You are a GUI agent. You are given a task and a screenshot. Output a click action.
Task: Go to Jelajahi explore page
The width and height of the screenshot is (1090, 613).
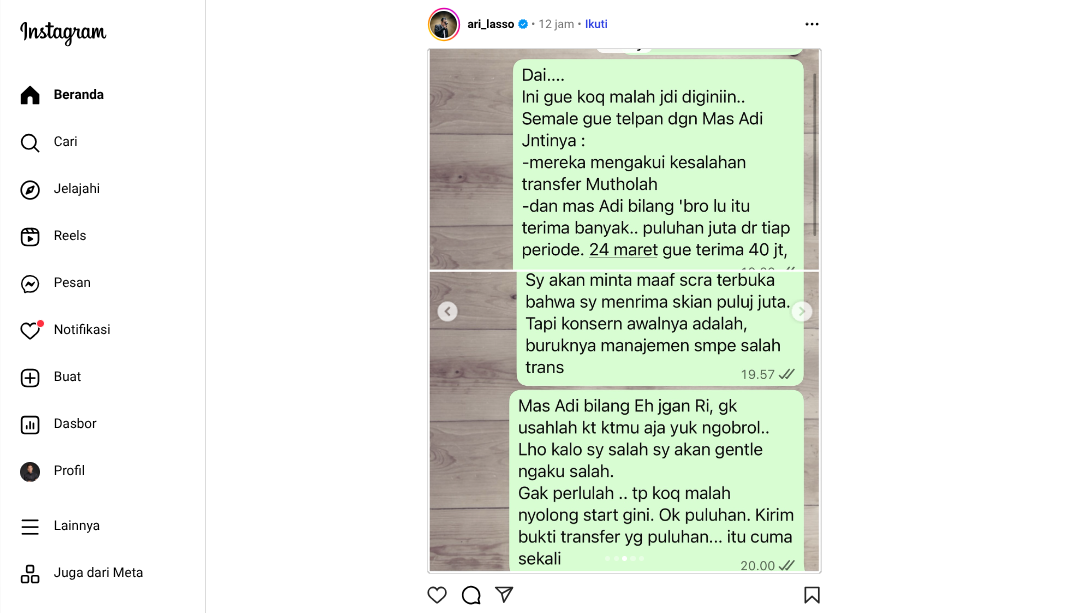tap(30, 189)
